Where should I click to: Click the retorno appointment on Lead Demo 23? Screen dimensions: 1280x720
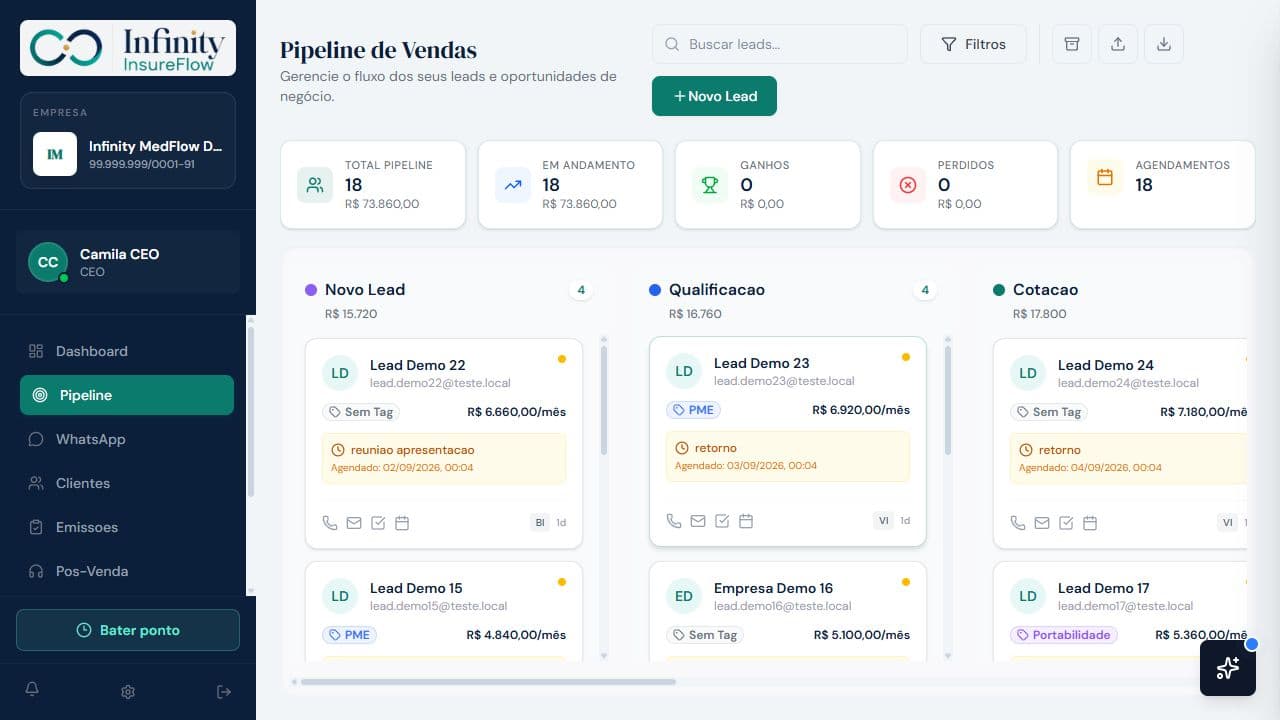pos(788,456)
